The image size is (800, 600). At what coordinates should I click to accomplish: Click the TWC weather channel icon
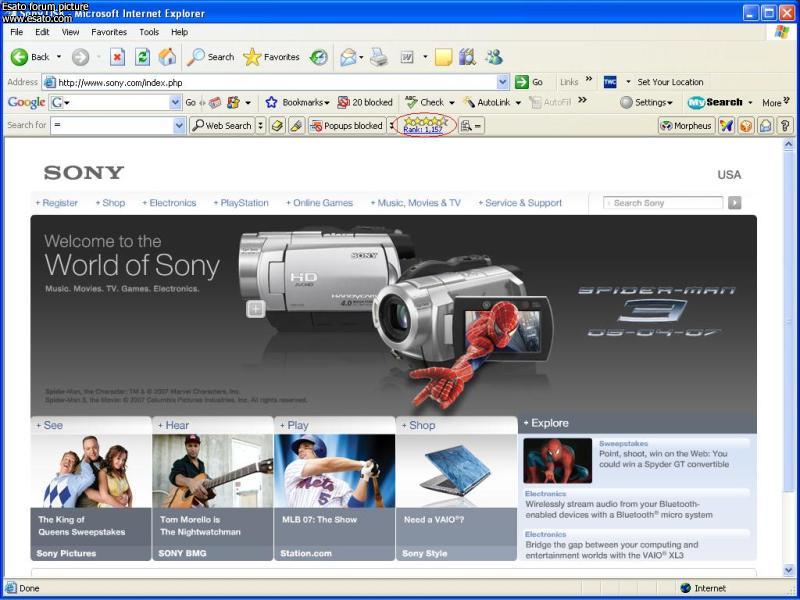(x=610, y=82)
